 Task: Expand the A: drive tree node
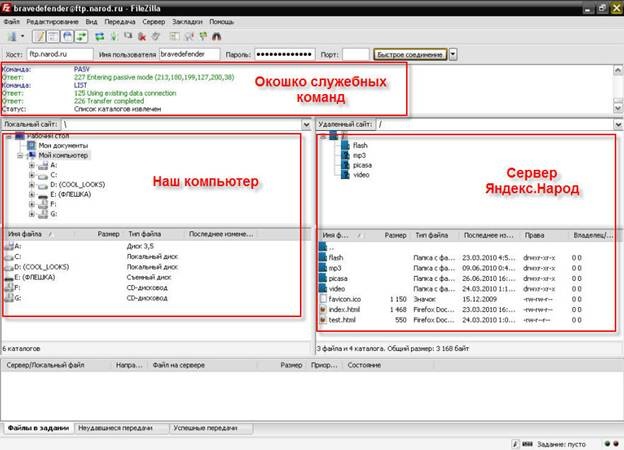coord(31,165)
